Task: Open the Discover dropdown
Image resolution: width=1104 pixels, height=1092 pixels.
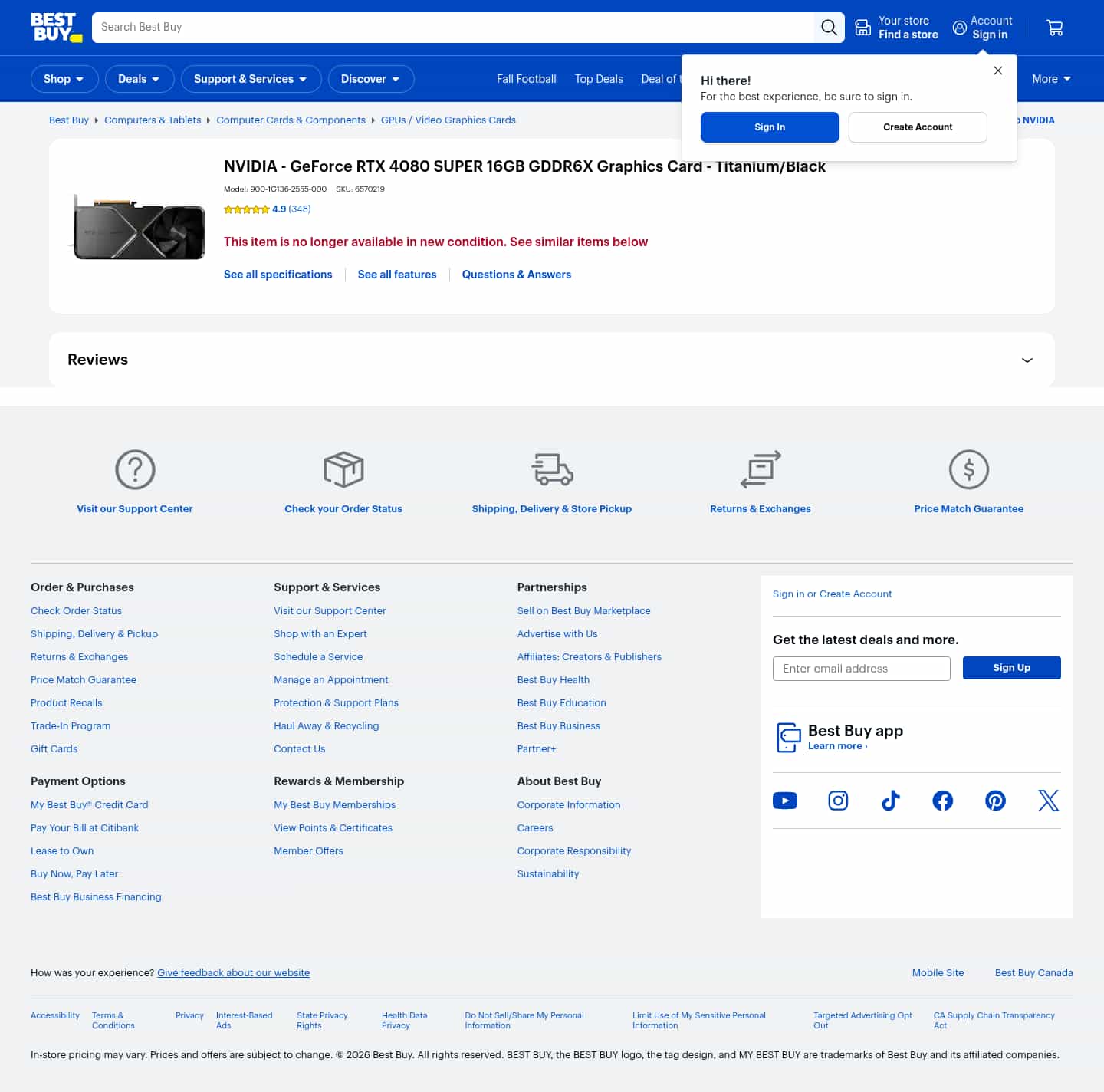Action: 371,79
